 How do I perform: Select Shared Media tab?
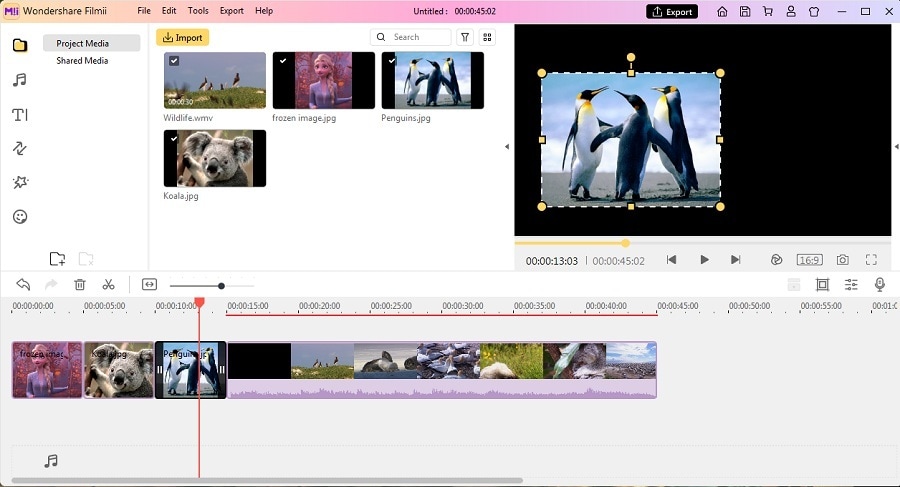point(82,60)
